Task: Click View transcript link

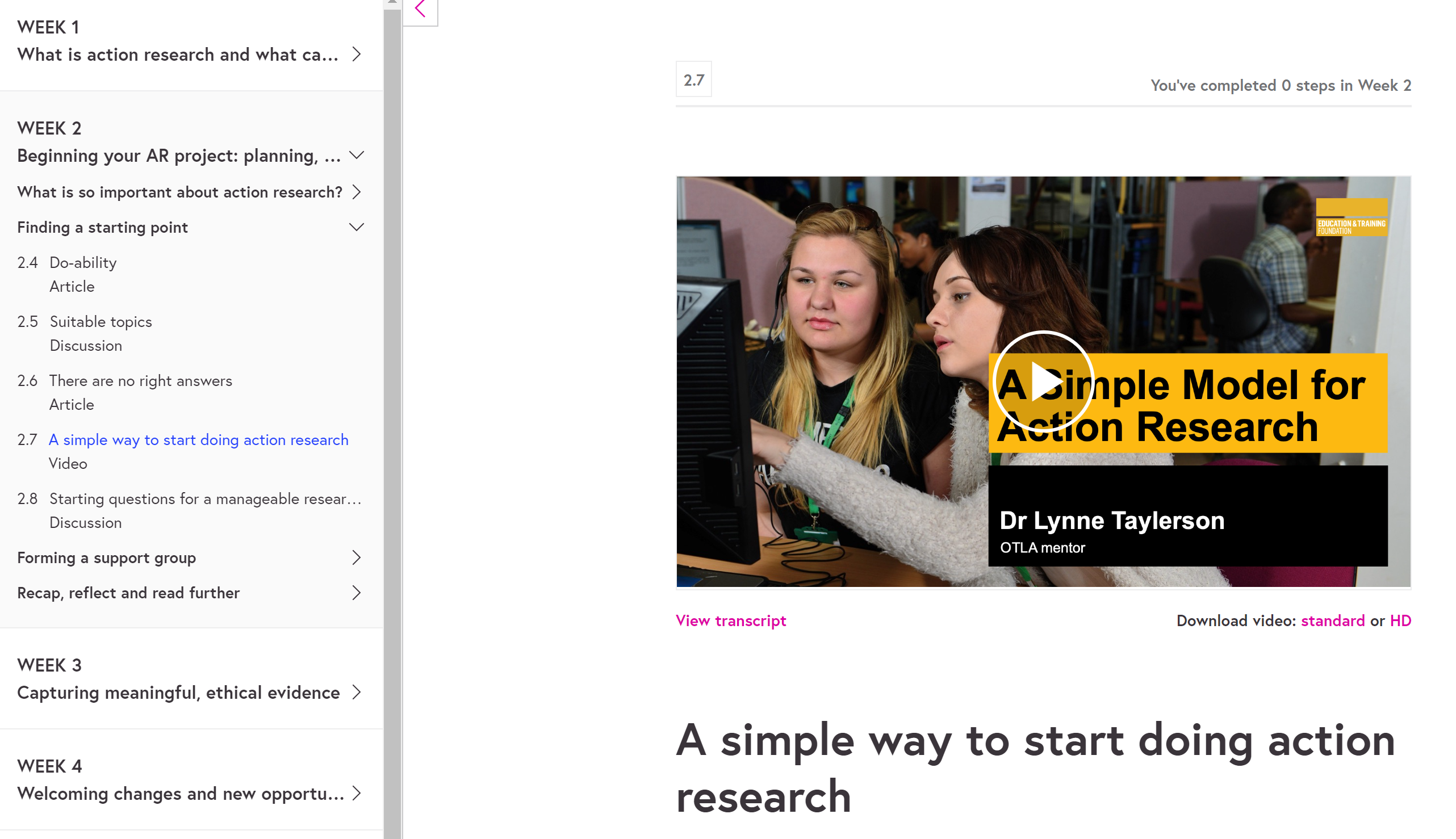Action: click(x=730, y=620)
